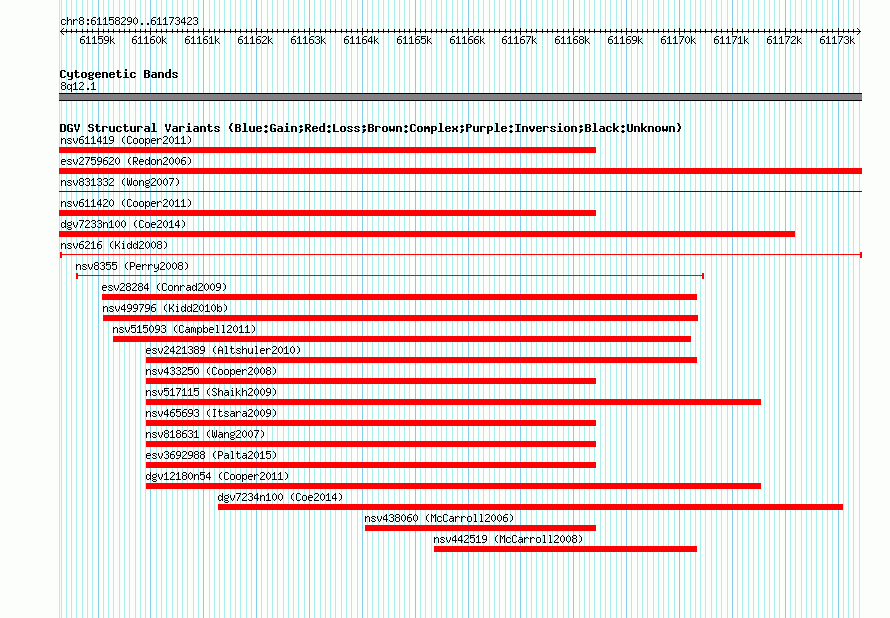Click the red bar under nsv818631
Image resolution: width=890 pixels, height=618 pixels.
[x=371, y=444]
